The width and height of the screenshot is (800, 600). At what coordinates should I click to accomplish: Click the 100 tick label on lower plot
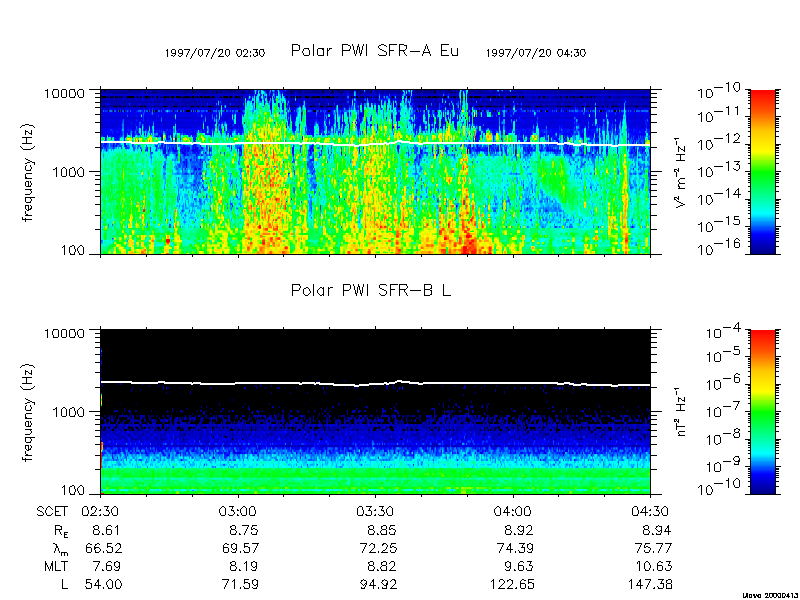click(x=81, y=492)
